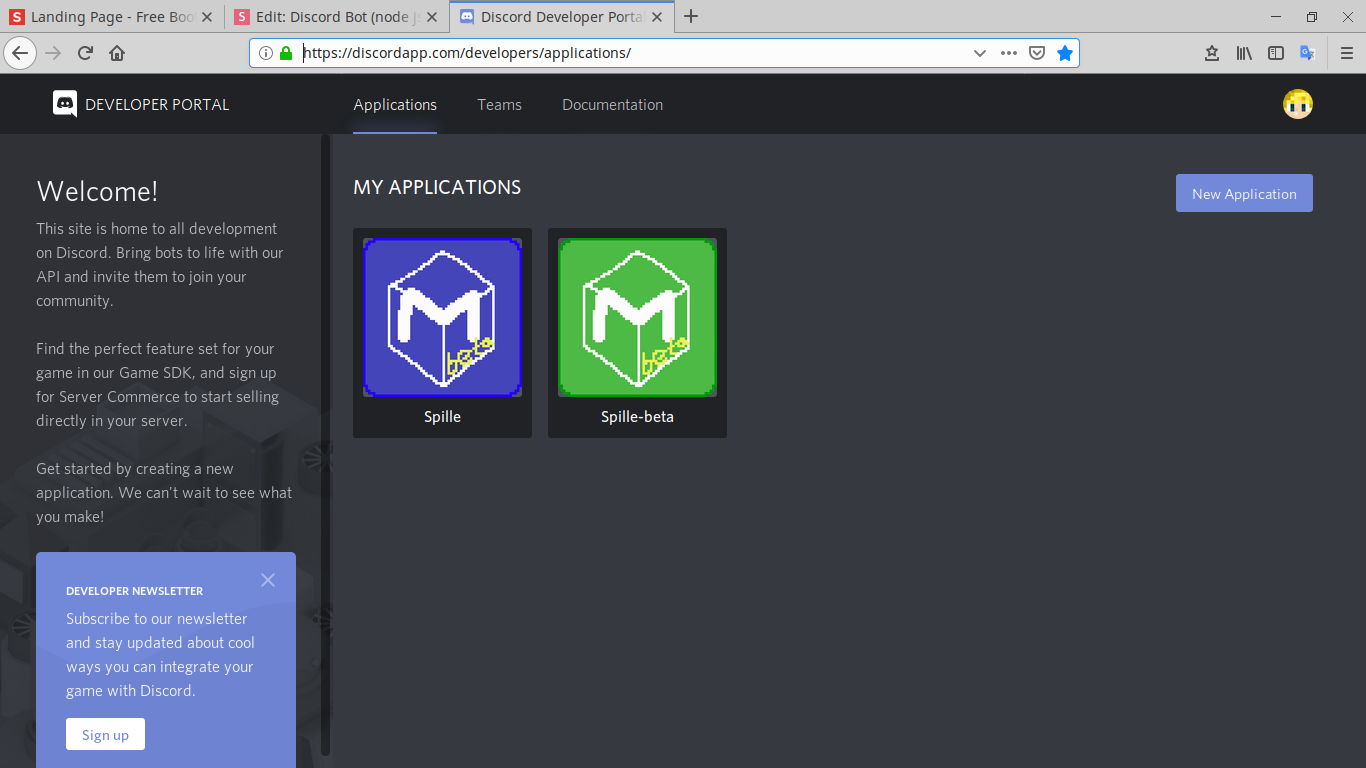The width and height of the screenshot is (1366, 768).
Task: Close the Landing Page tab
Action: [208, 17]
